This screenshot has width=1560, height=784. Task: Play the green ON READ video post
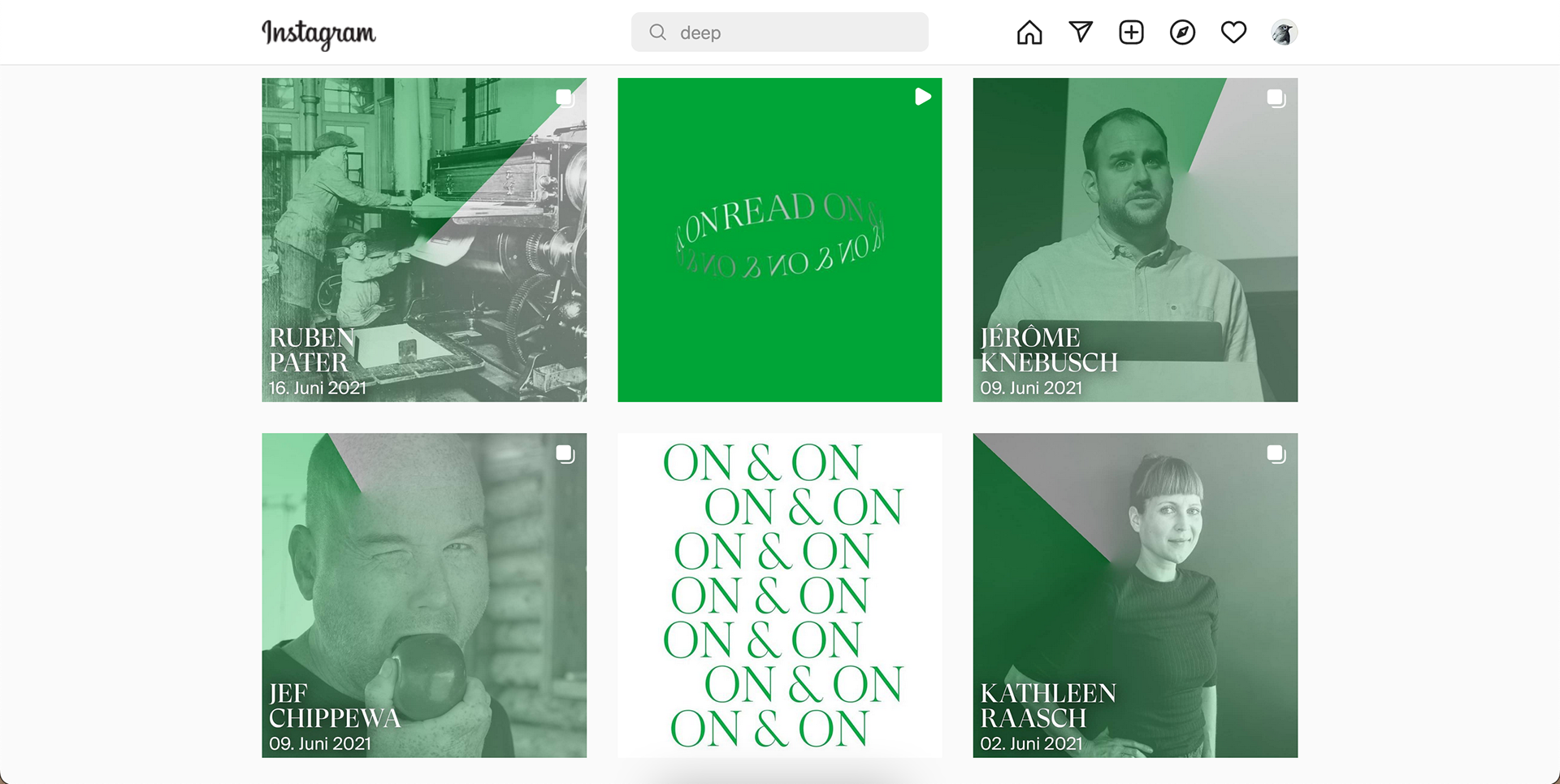coord(779,240)
